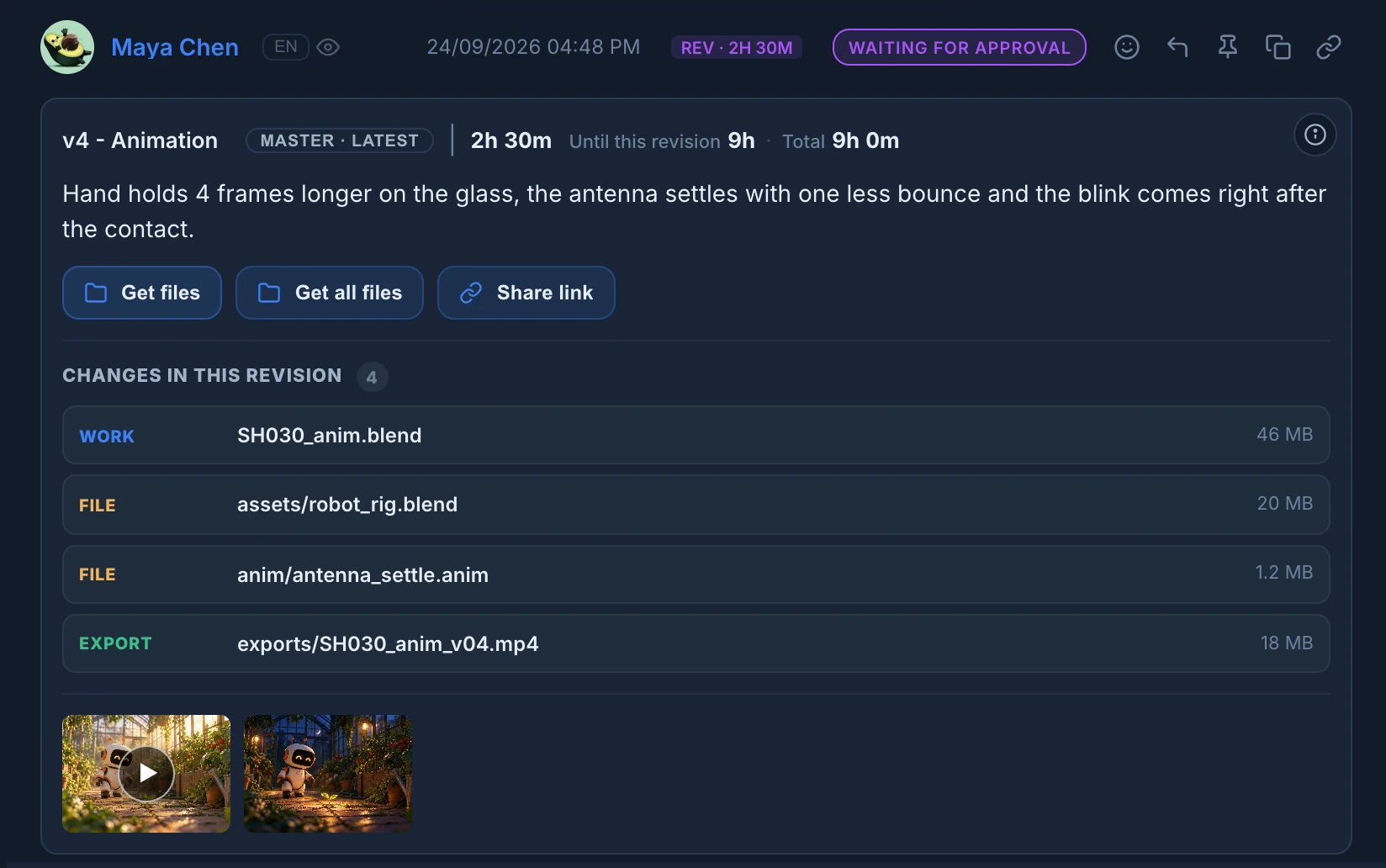The width and height of the screenshot is (1386, 868).
Task: Open the revision info alert icon
Action: click(1315, 135)
